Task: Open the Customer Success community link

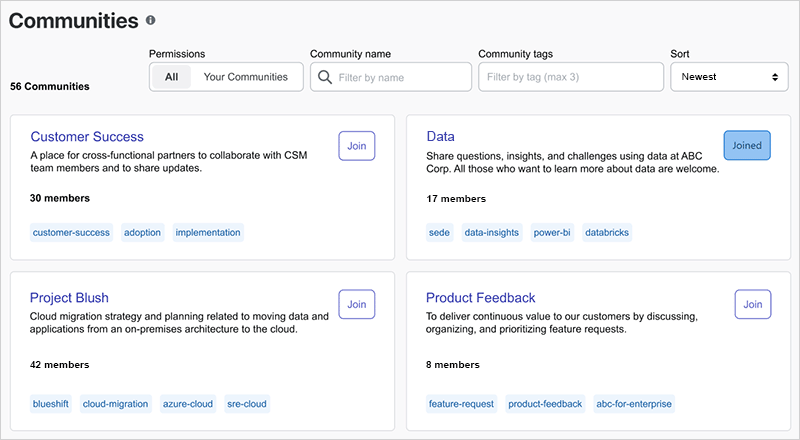Action: (87, 137)
